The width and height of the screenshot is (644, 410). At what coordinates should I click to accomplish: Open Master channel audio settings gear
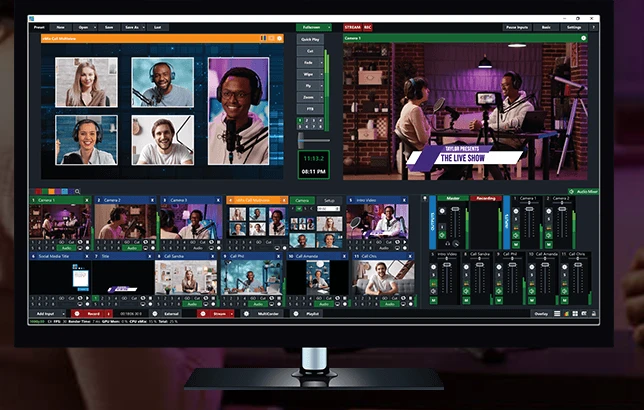coord(442,211)
